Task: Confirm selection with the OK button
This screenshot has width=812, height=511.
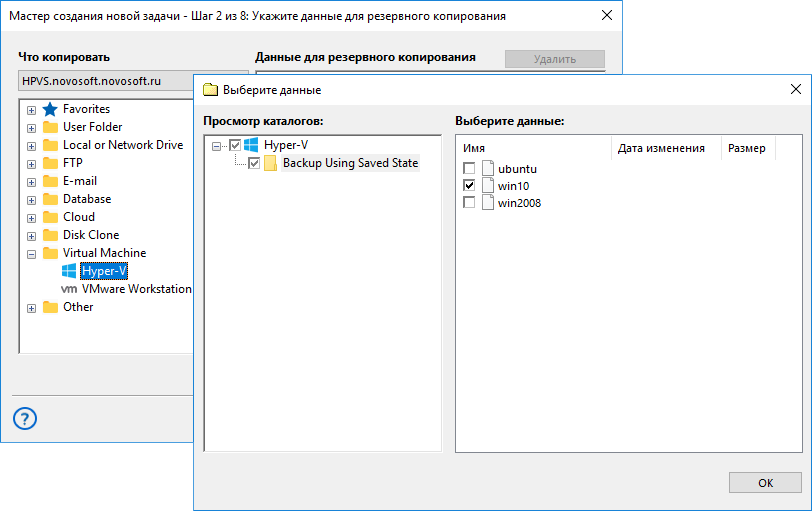Action: pyautogui.click(x=765, y=483)
